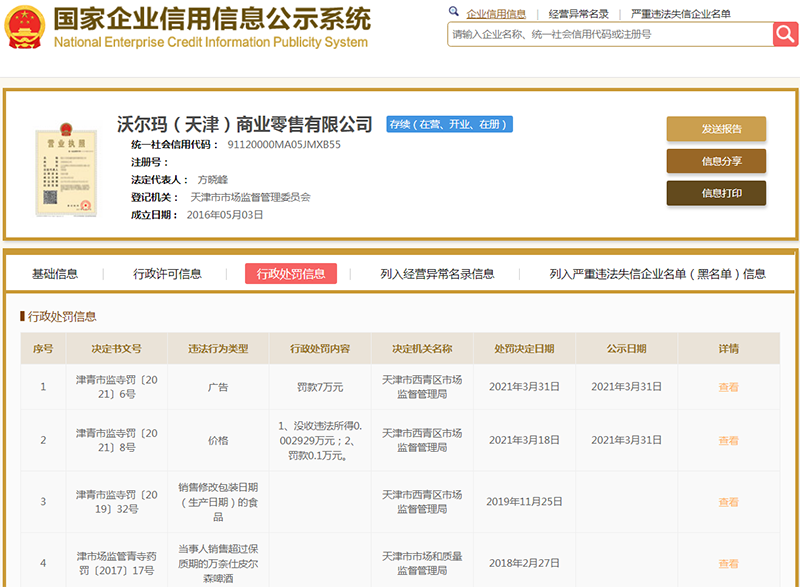Click 天津市市场和质量监督管理局 authority cell
800x587 pixels.
tap(422, 564)
